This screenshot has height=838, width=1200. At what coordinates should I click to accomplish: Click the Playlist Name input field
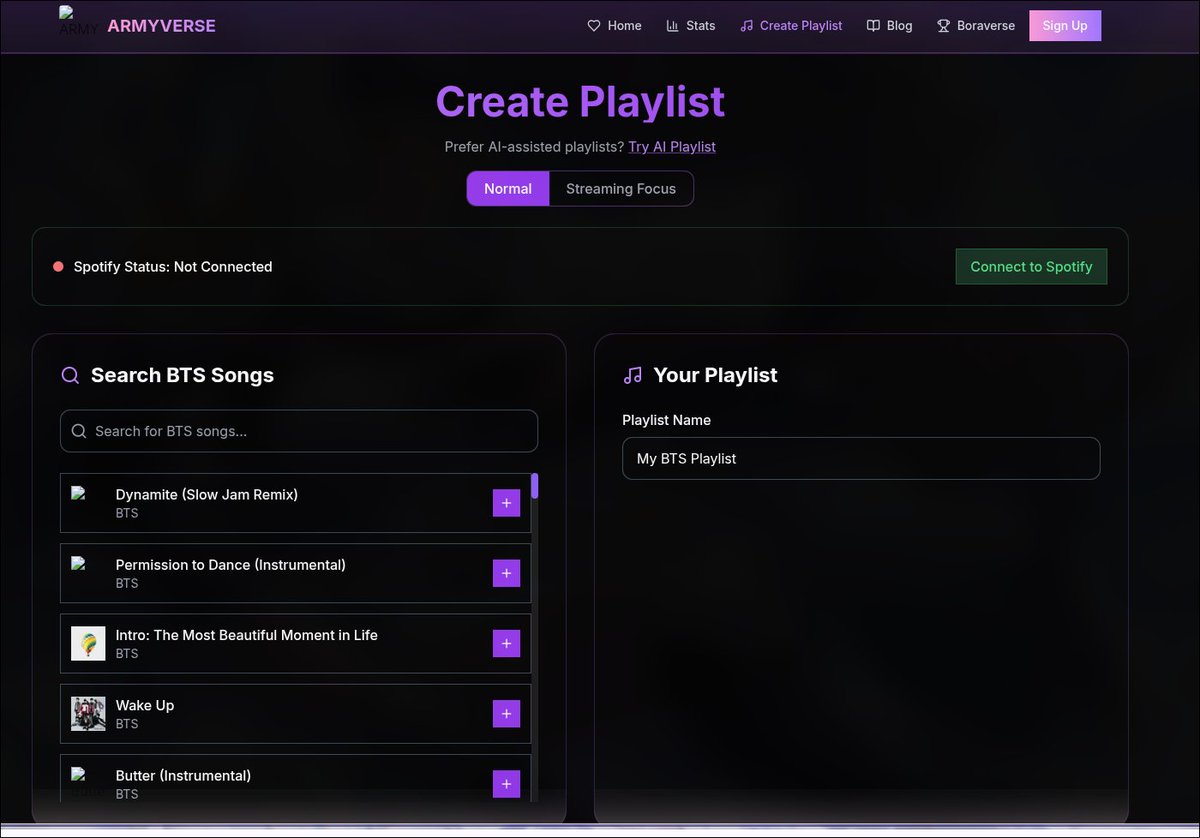pos(861,458)
